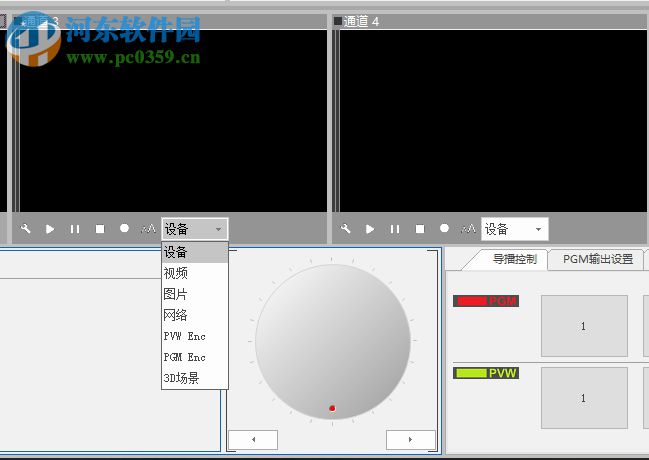Stop channel 3 playback
This screenshot has height=460, width=649.
tap(100, 229)
